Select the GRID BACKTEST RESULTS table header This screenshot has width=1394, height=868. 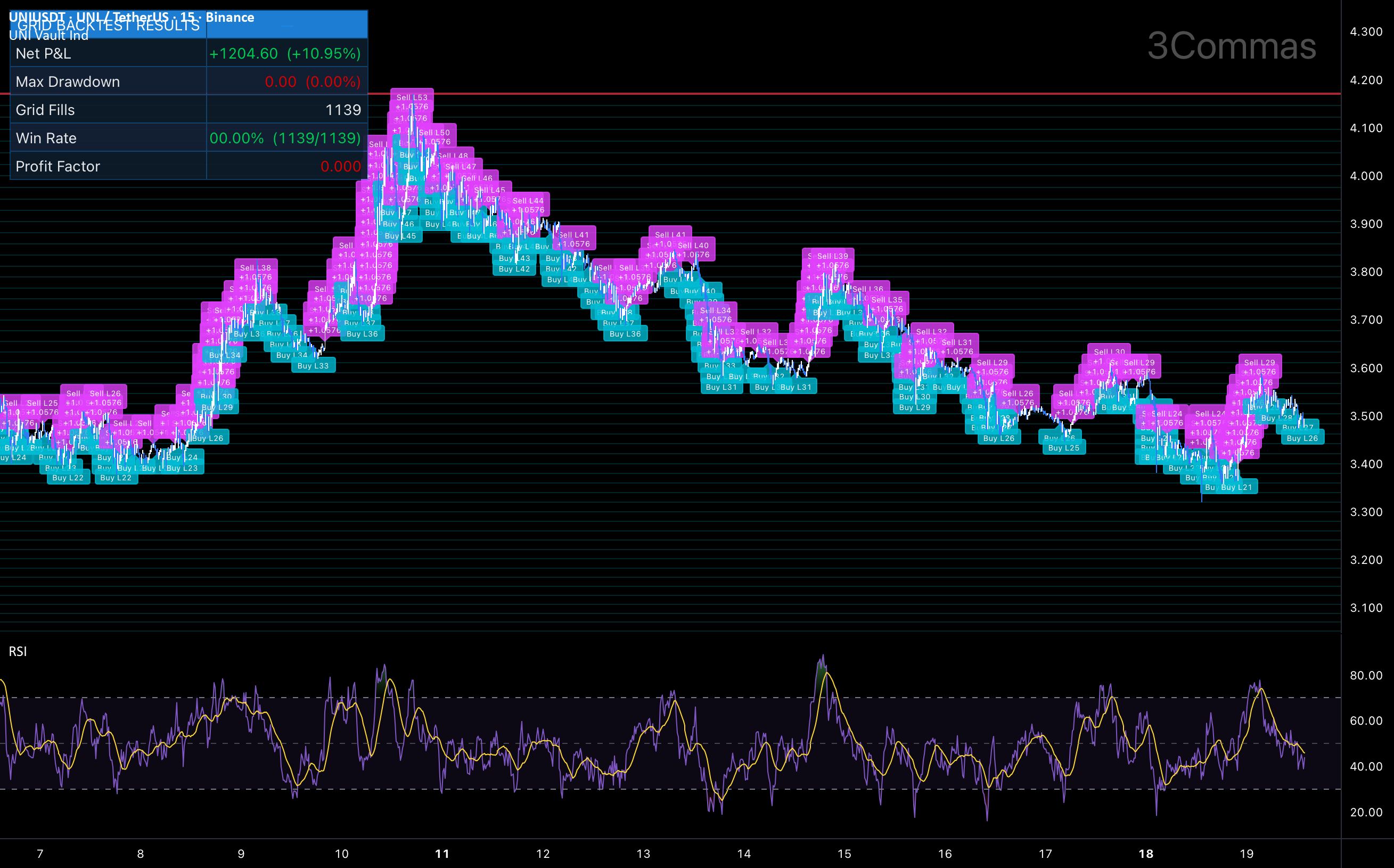click(x=189, y=24)
